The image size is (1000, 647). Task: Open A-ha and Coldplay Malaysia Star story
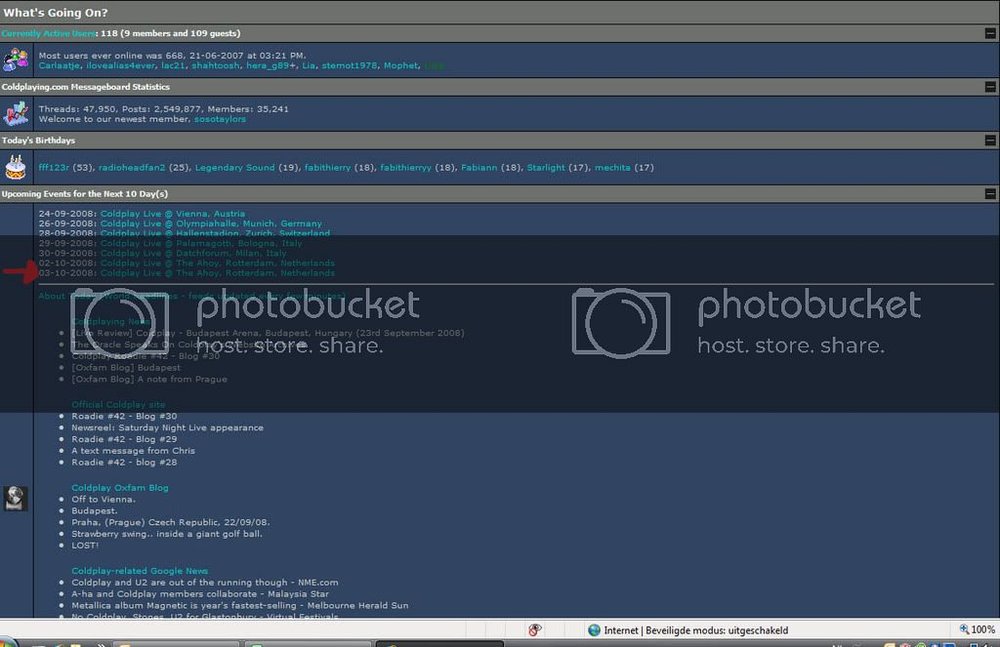tap(200, 594)
